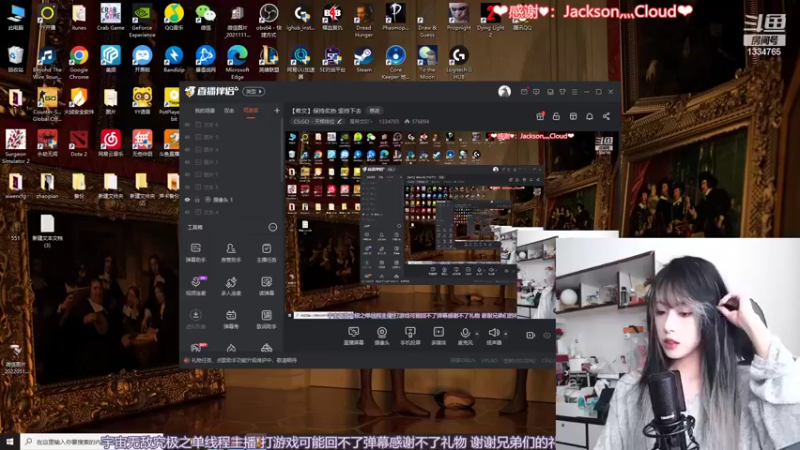Click the streamer avatar in the title bar
800x450 pixels.
(504, 91)
